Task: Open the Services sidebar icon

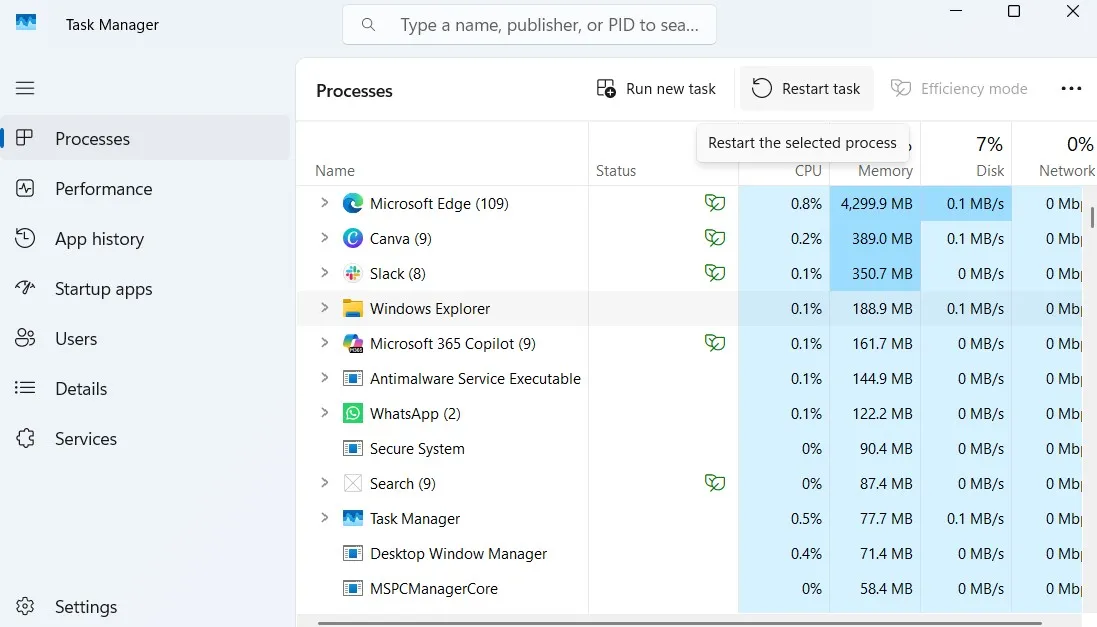Action: 25,438
